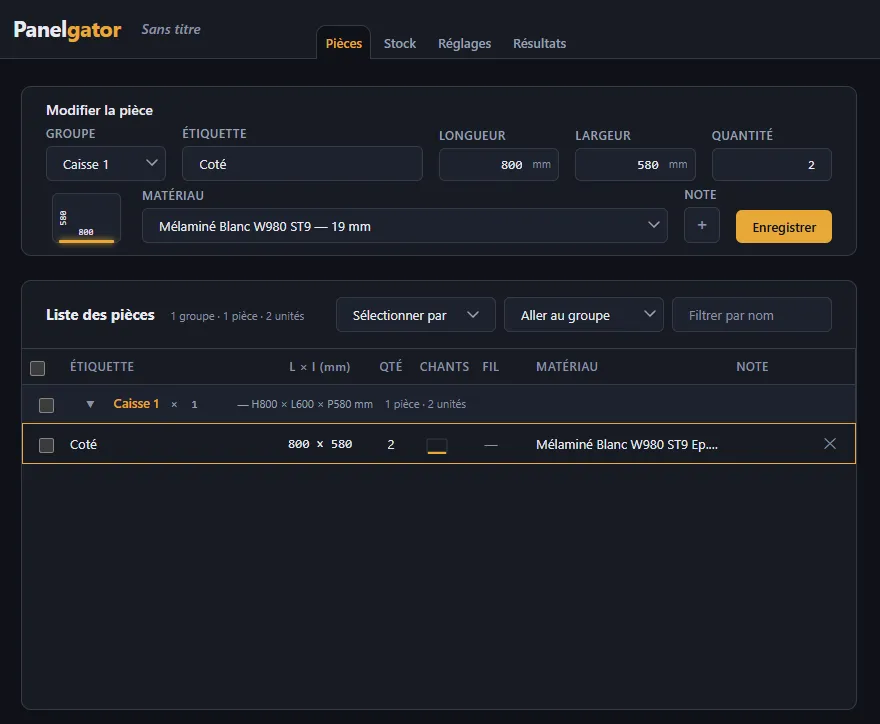Remove the Coté piece with the X icon

[829, 444]
